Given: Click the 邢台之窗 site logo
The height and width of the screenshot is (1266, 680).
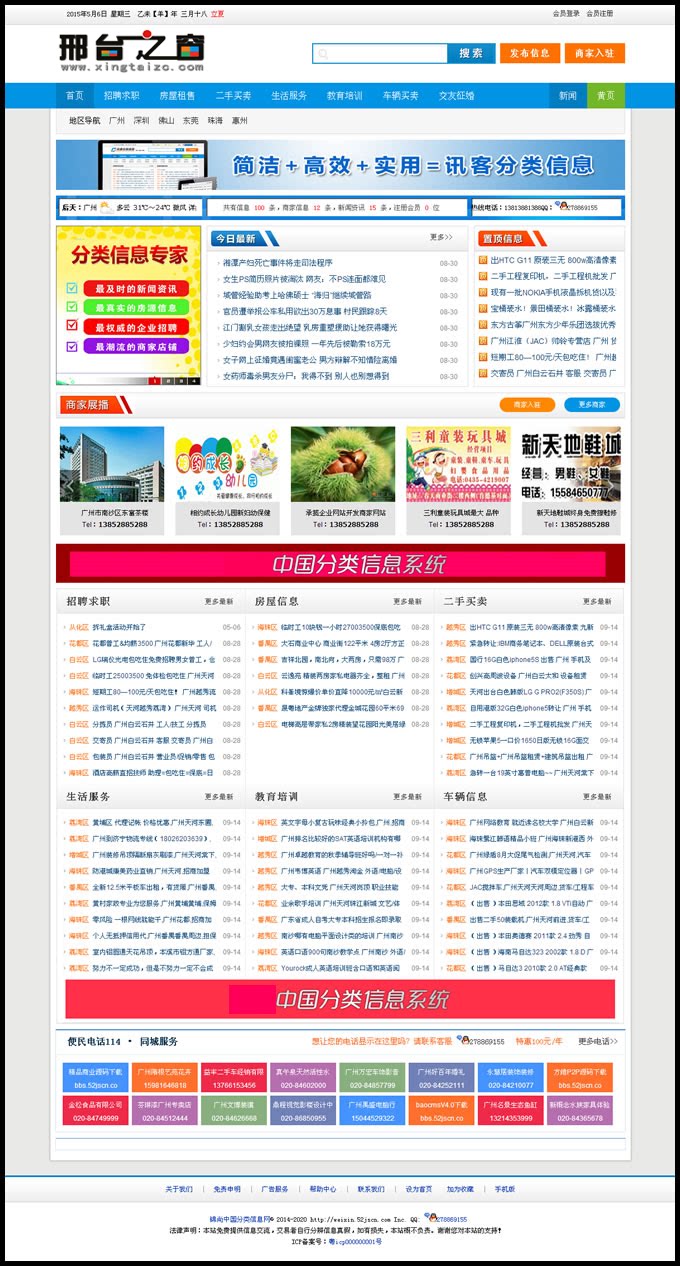Looking at the screenshot, I should [x=132, y=51].
